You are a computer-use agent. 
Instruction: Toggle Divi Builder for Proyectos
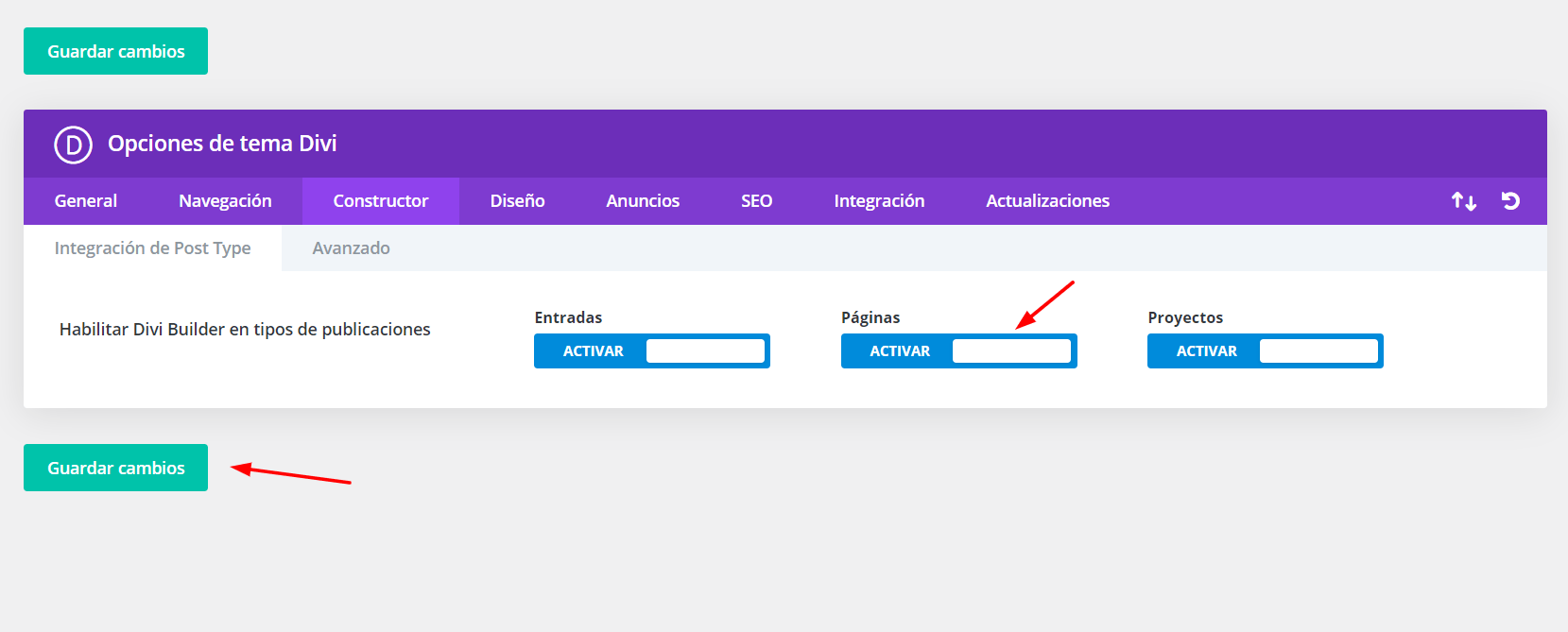tap(1266, 351)
